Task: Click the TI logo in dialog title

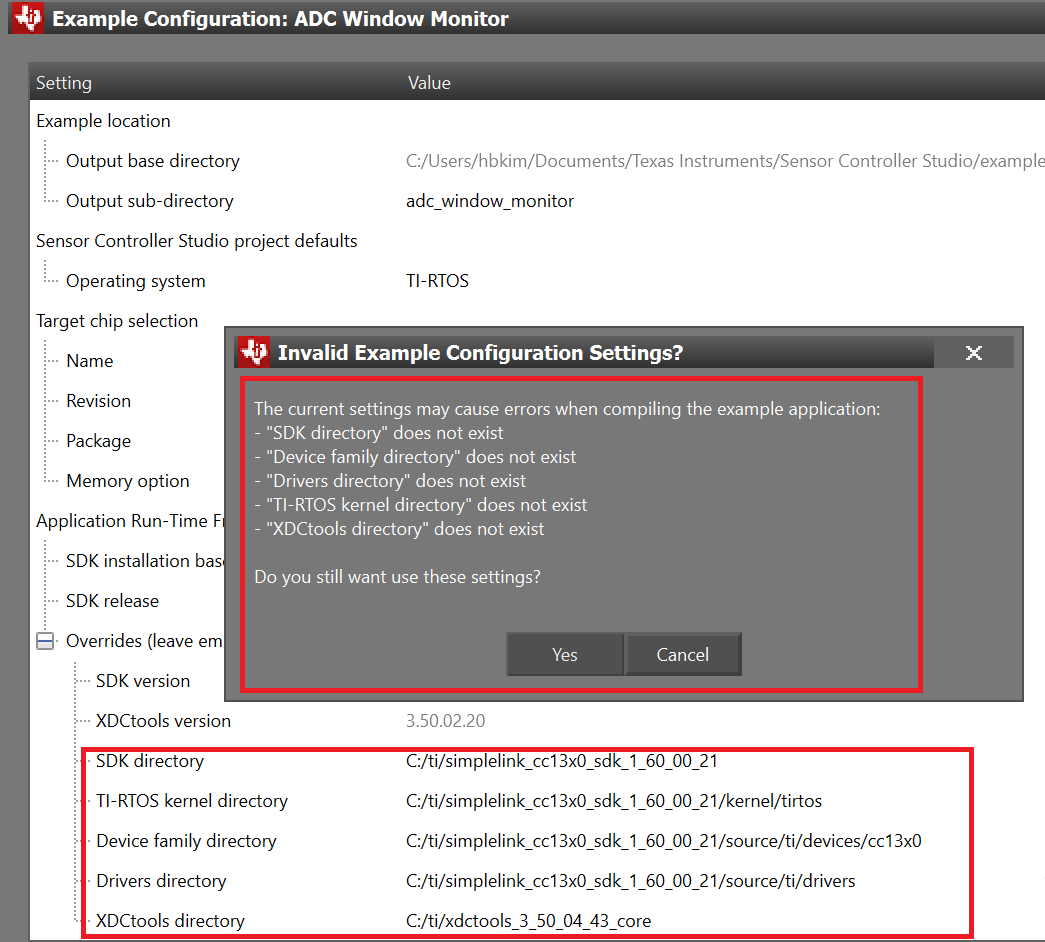Action: point(255,352)
